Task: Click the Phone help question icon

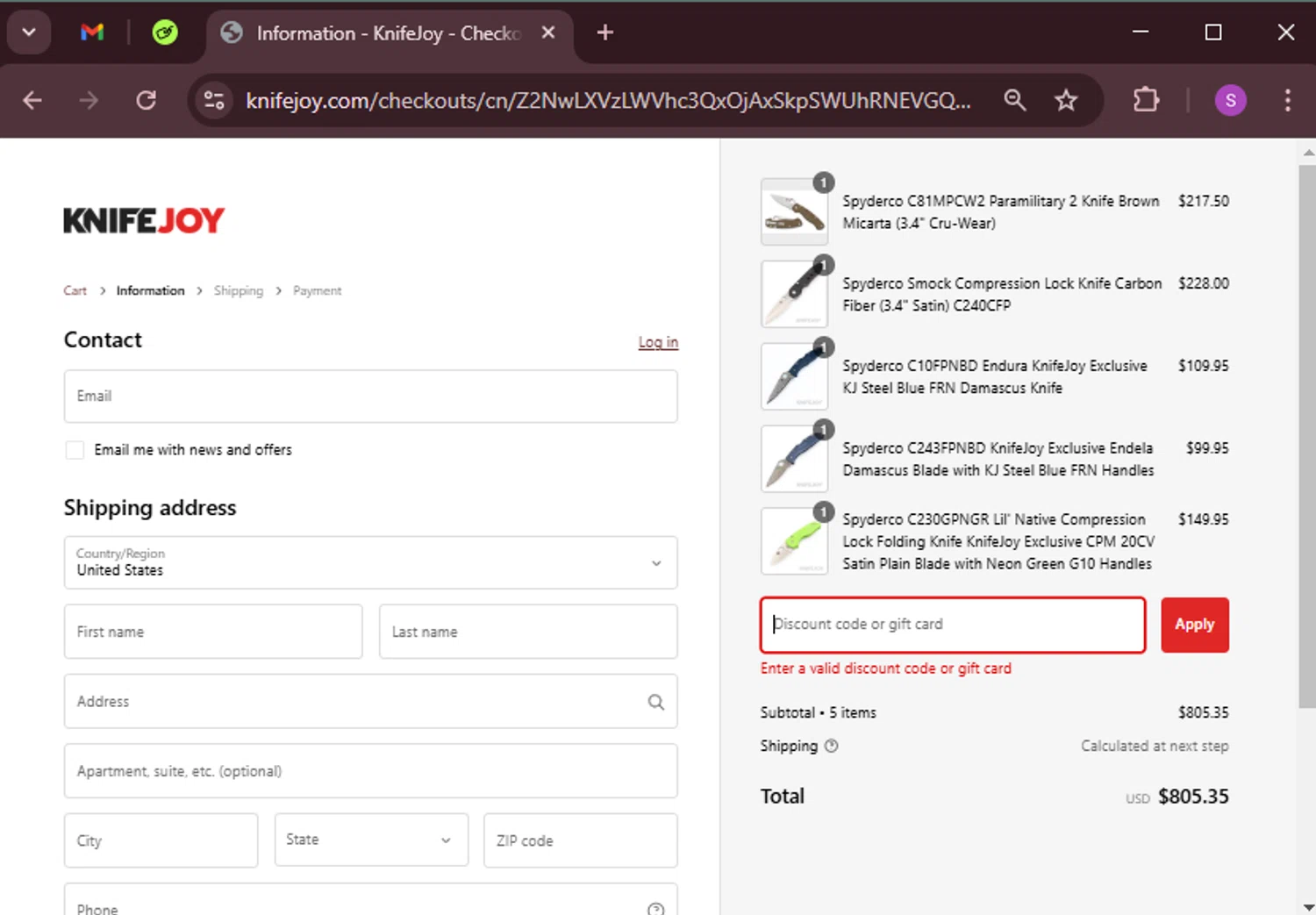Action: [x=655, y=909]
